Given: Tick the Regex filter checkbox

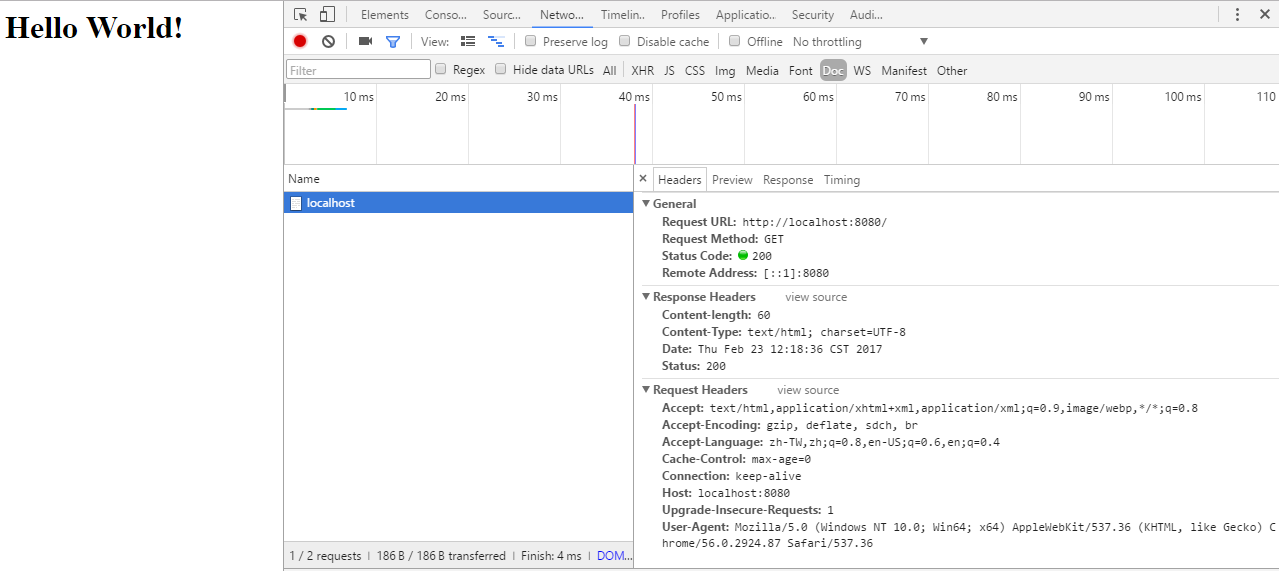Looking at the screenshot, I should (441, 70).
